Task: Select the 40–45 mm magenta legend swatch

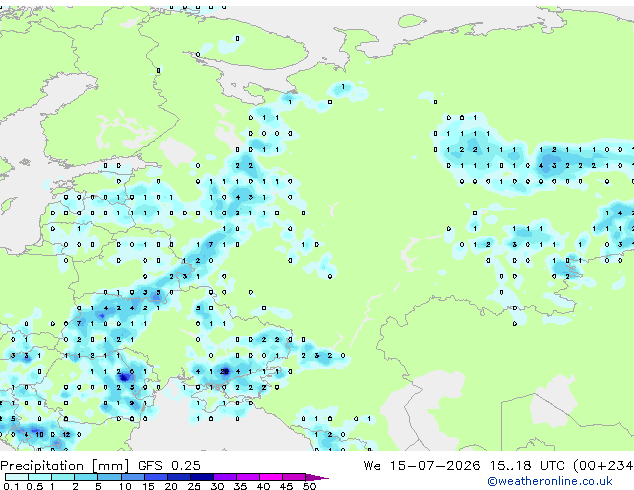Action: tap(271, 477)
